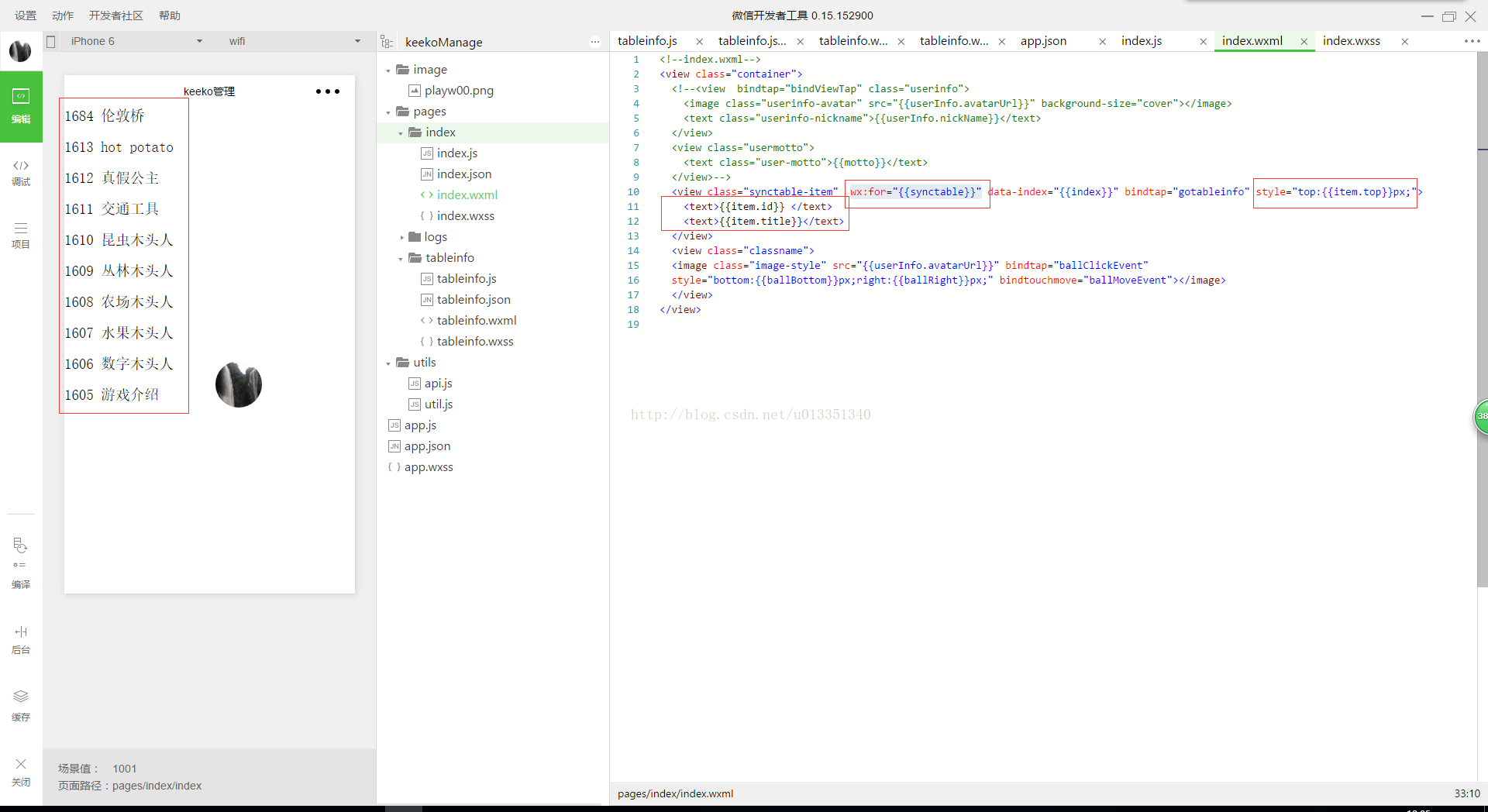The image size is (1488, 812).
Task: Click the floating avatar ball in simulator
Action: 239,385
